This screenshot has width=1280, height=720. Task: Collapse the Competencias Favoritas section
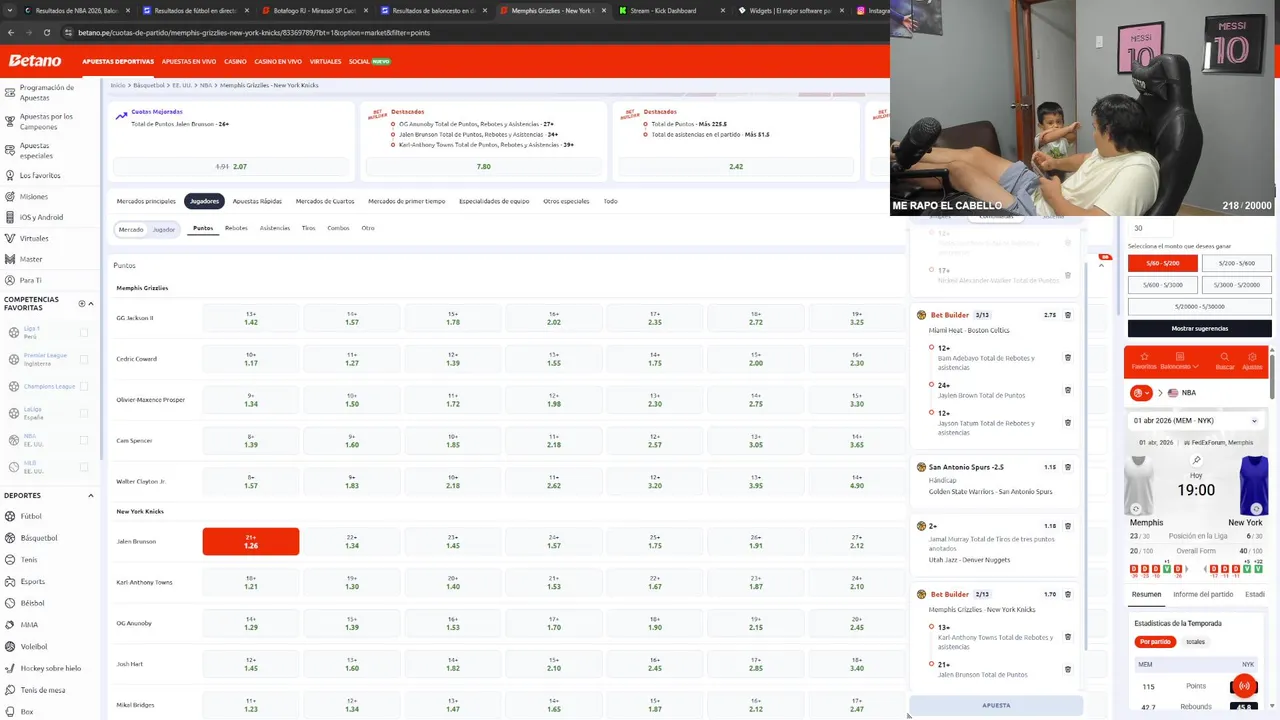pos(91,303)
